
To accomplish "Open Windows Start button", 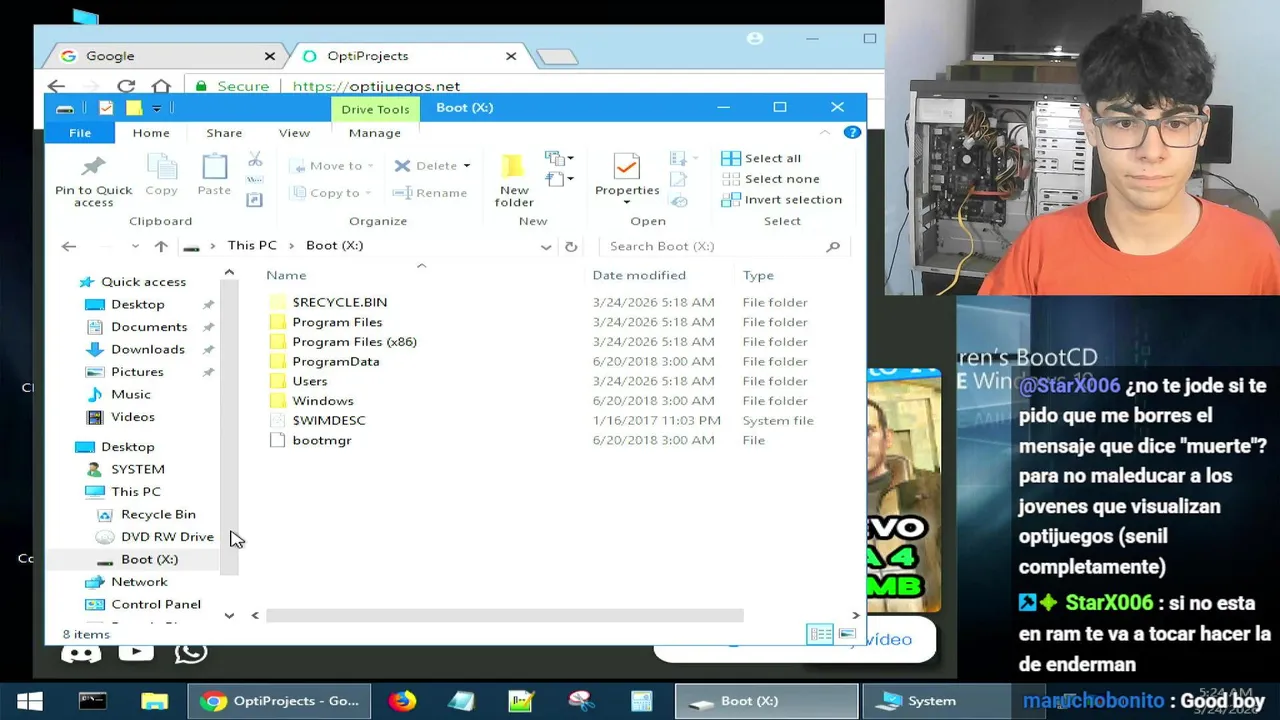I will pyautogui.click(x=29, y=701).
